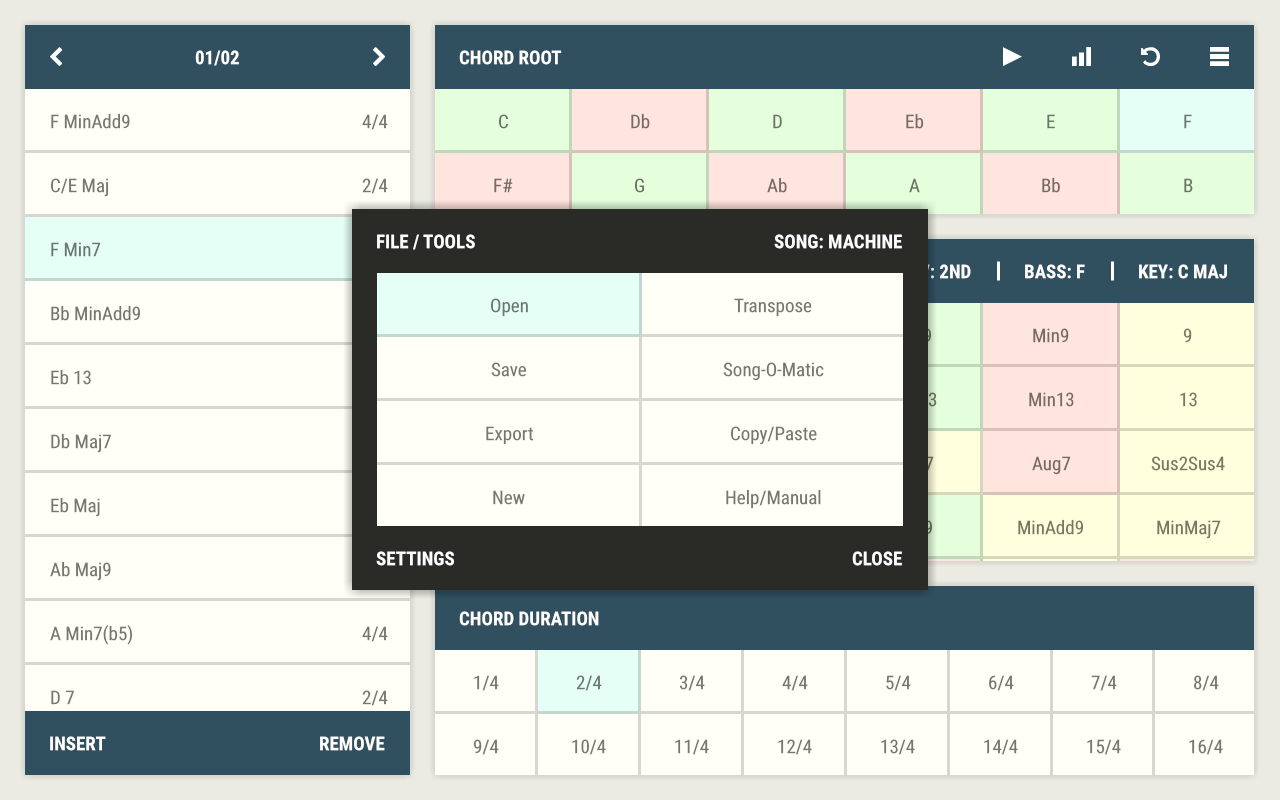Choose the Min13 chord type
The image size is (1280, 800).
pos(1050,400)
